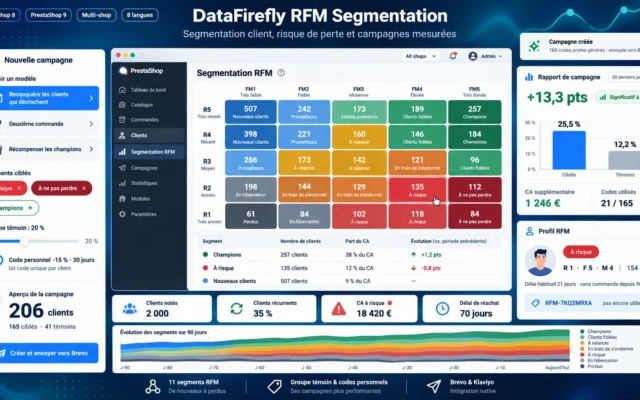Click the Paramètres gear icon
Image resolution: width=640 pixels, height=400 pixels.
pos(122,214)
